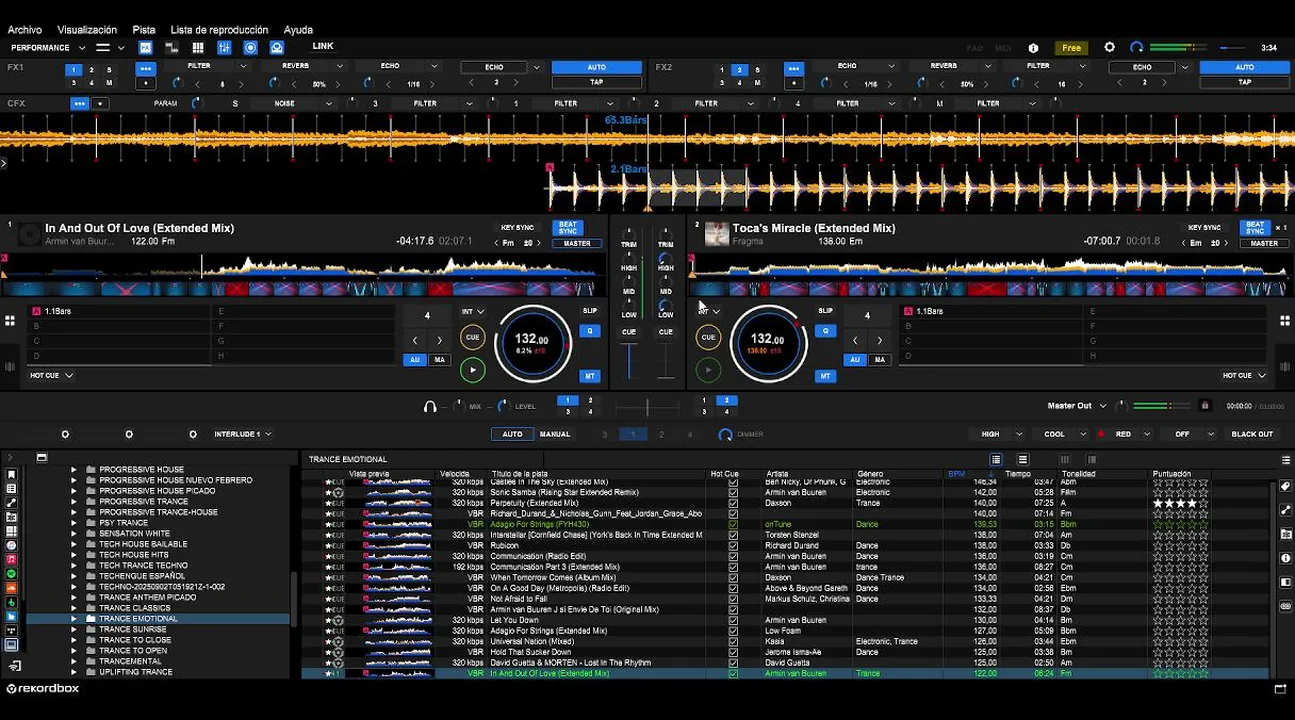Viewport: 1295px width, 720px height.
Task: Click the yellow Free plan badge
Action: [x=1071, y=48]
